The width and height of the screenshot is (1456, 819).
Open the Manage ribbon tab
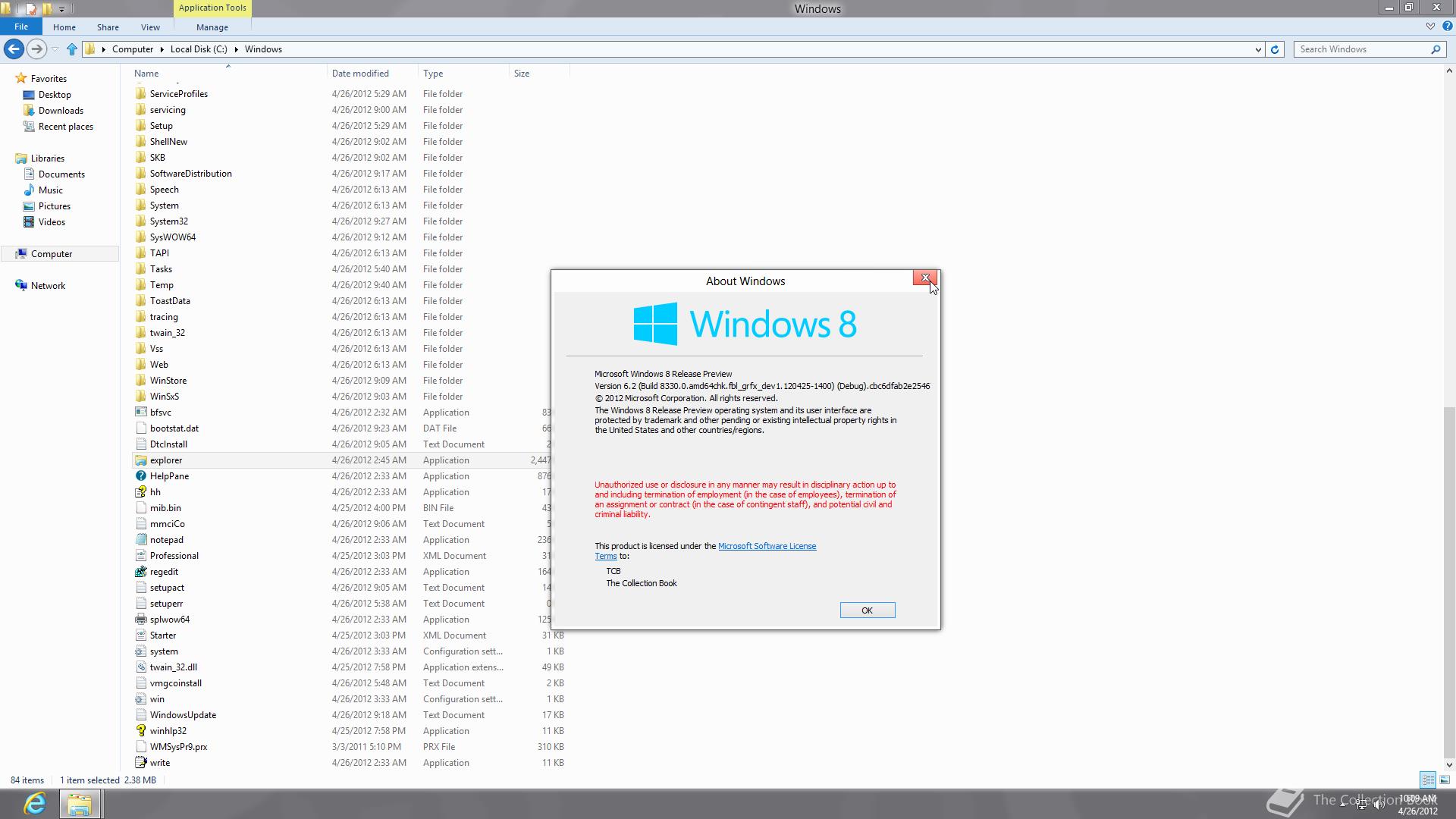(x=212, y=27)
